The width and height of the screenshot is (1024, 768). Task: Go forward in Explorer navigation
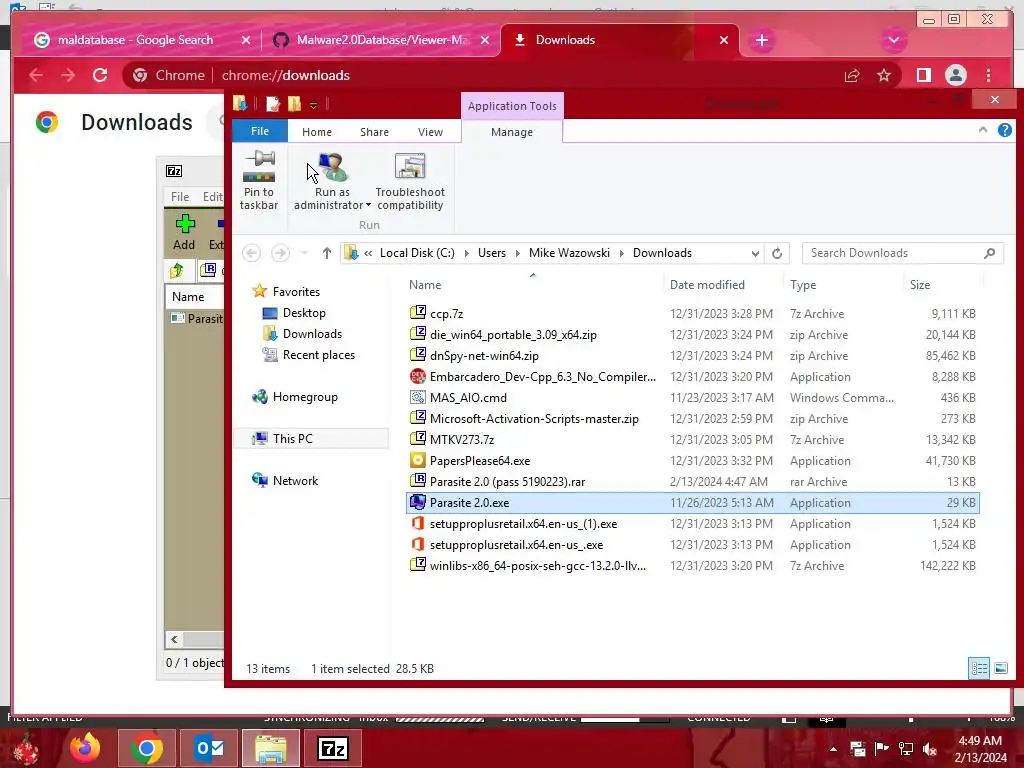[280, 253]
